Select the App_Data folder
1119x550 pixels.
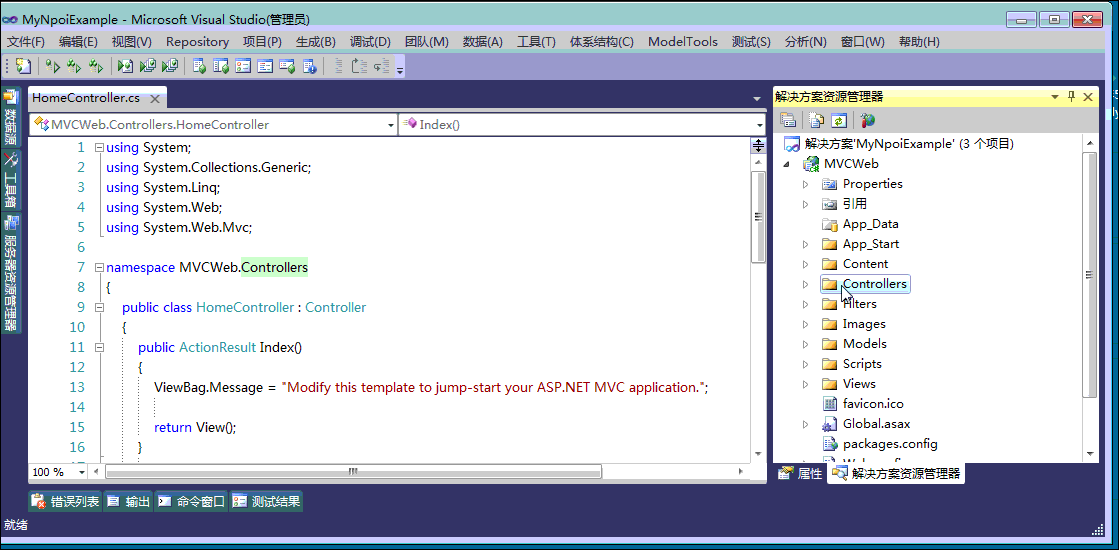coord(861,224)
